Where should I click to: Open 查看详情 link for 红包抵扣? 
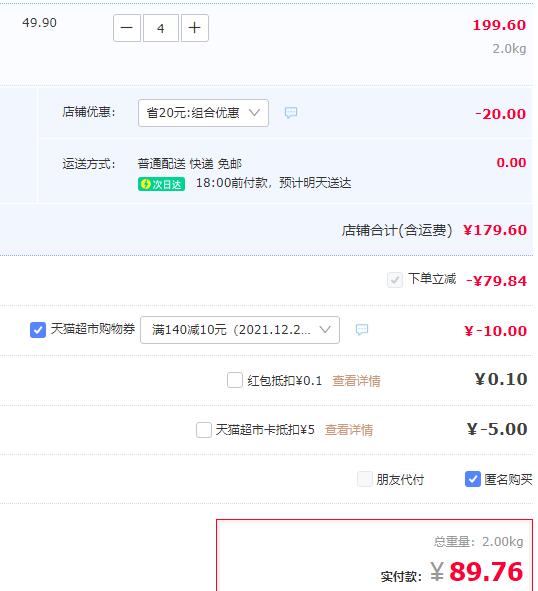[356, 381]
